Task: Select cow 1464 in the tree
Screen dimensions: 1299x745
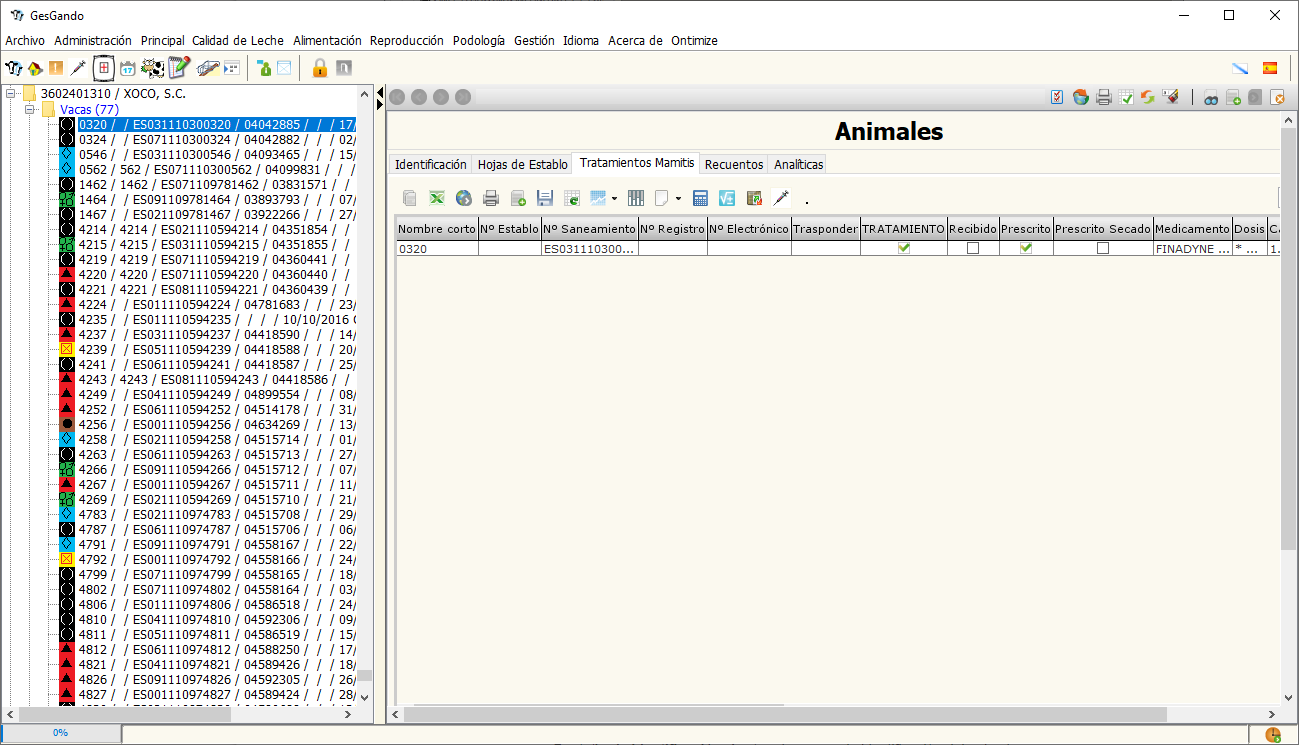Action: click(217, 199)
